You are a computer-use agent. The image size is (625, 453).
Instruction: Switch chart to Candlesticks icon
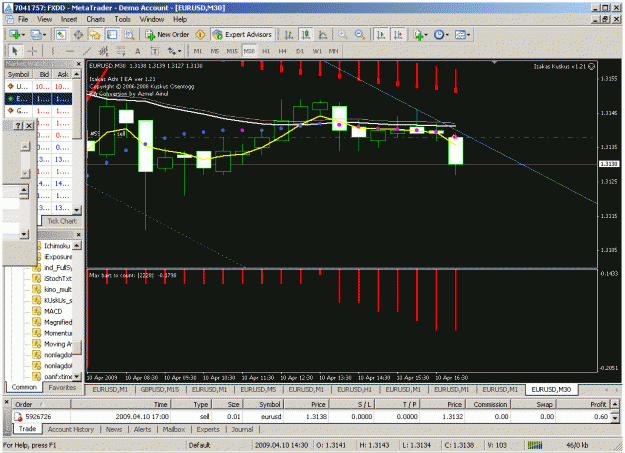306,35
